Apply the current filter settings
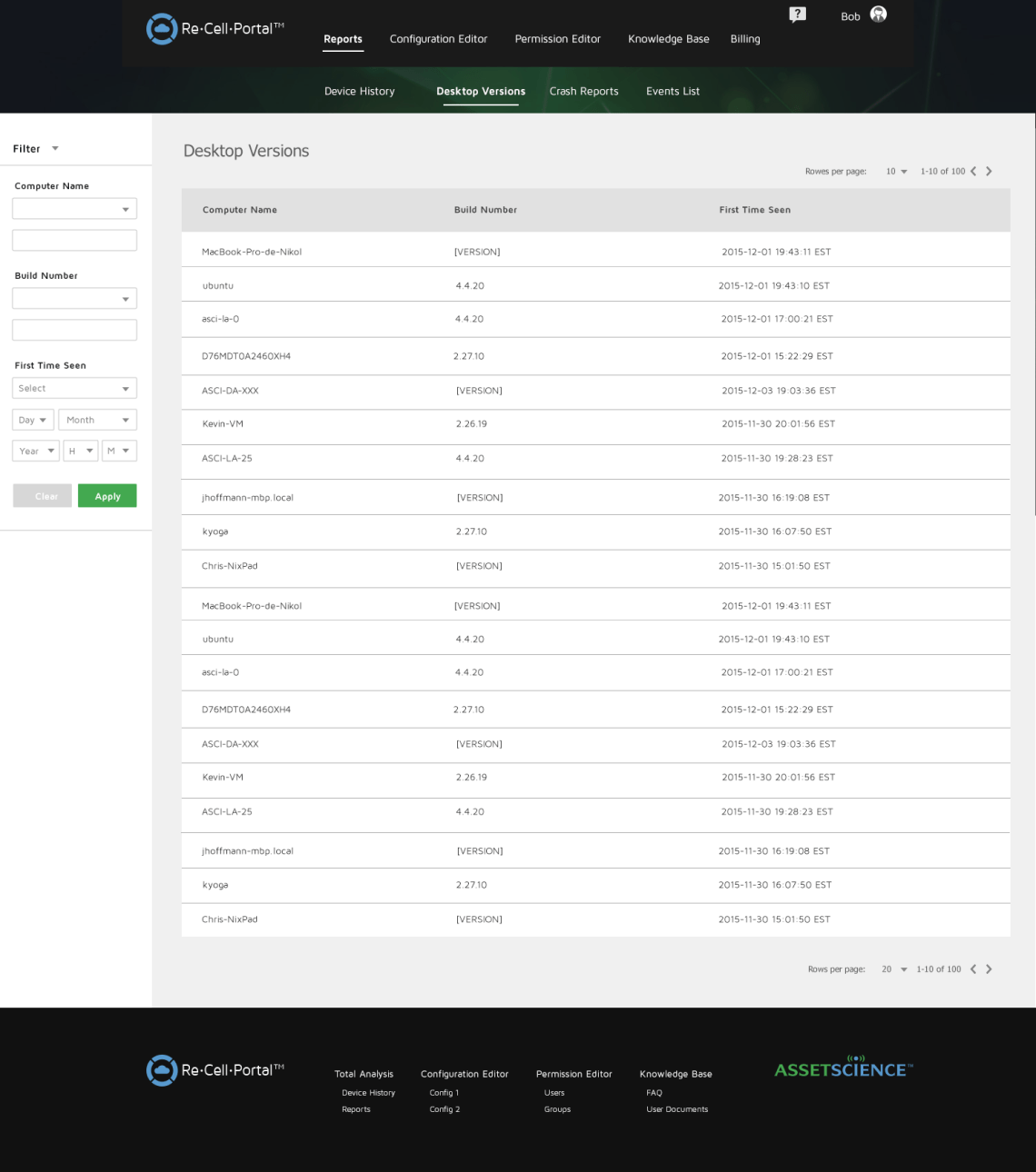The width and height of the screenshot is (1036, 1172). [x=107, y=495]
